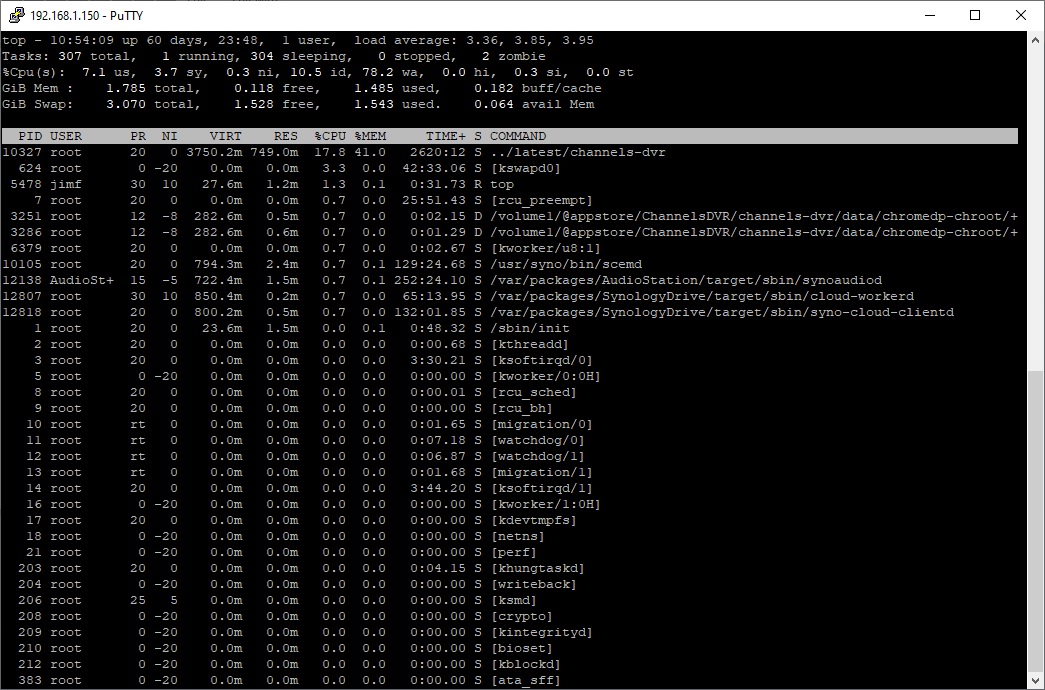Click the scrollbar up arrow

point(1036,39)
